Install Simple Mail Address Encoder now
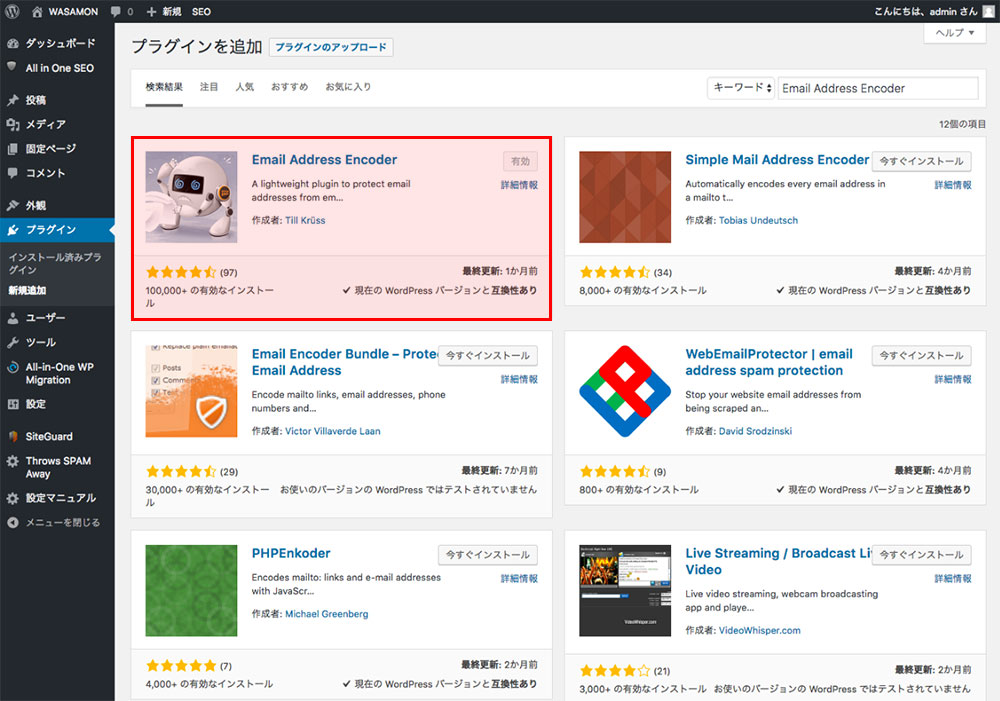1000x701 pixels. pos(922,161)
